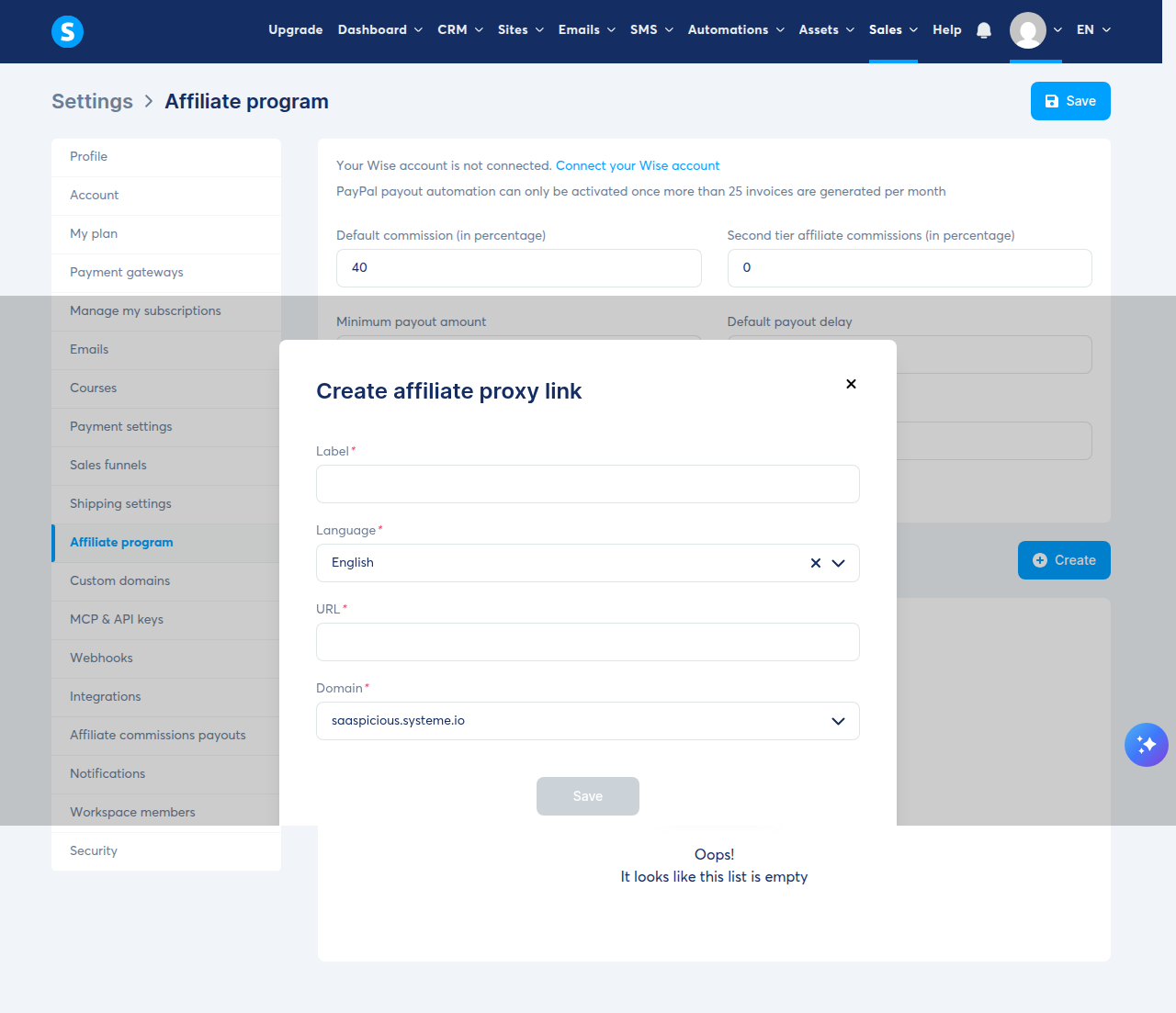Click the user menu chevron
This screenshot has width=1176, height=1013.
coord(1057,30)
